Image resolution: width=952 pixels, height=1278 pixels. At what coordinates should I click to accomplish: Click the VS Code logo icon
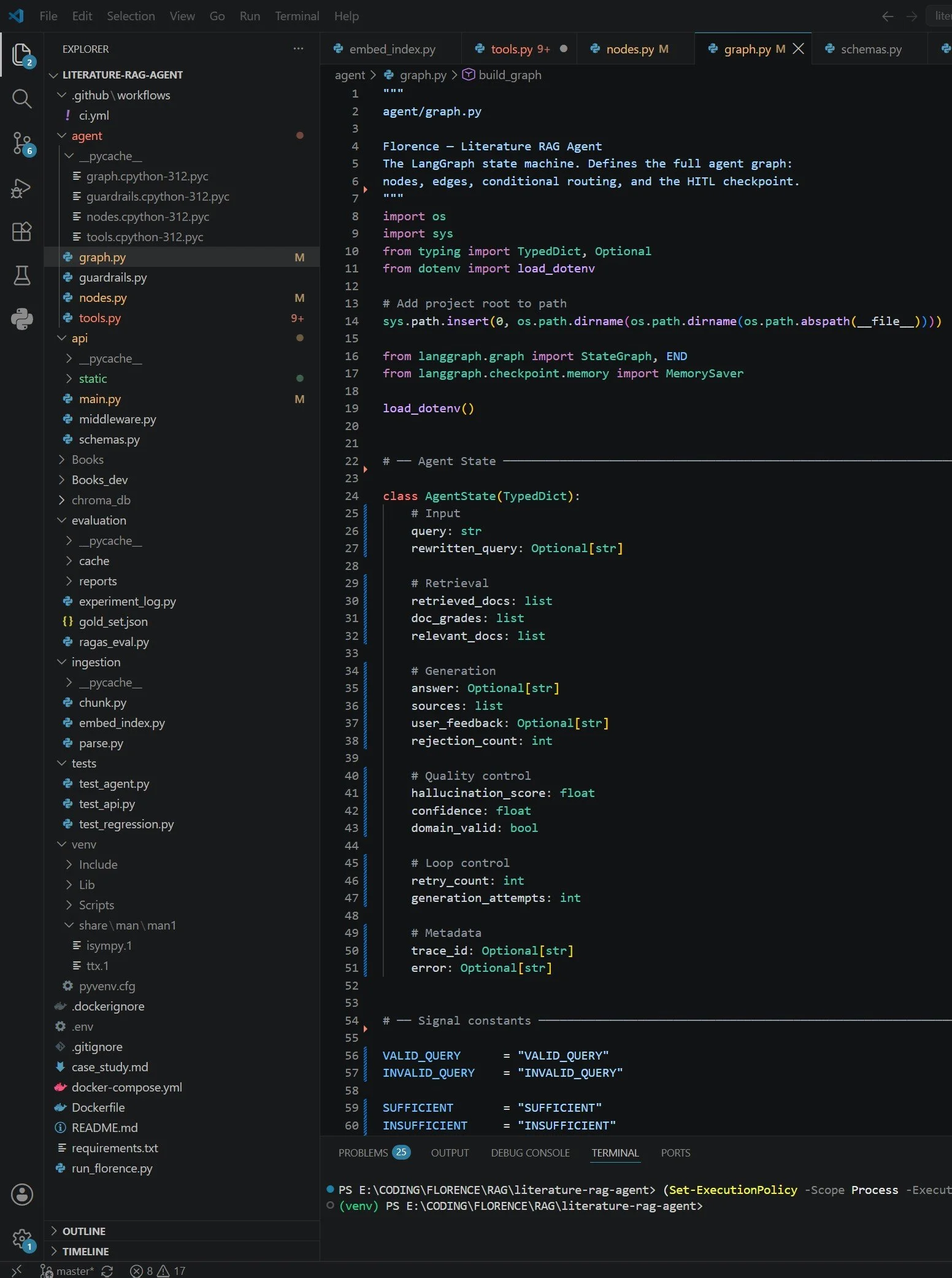click(17, 16)
